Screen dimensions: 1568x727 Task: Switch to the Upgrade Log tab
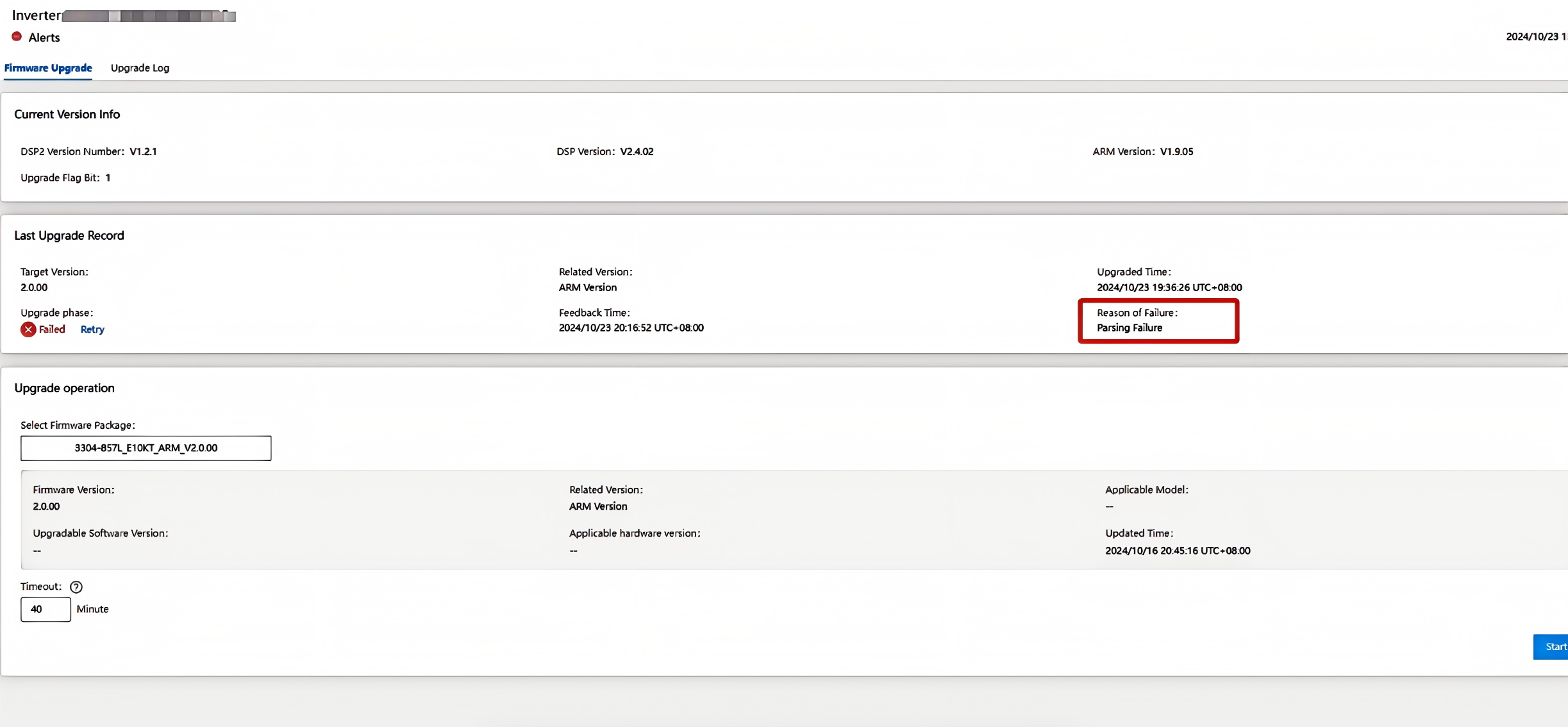click(140, 68)
